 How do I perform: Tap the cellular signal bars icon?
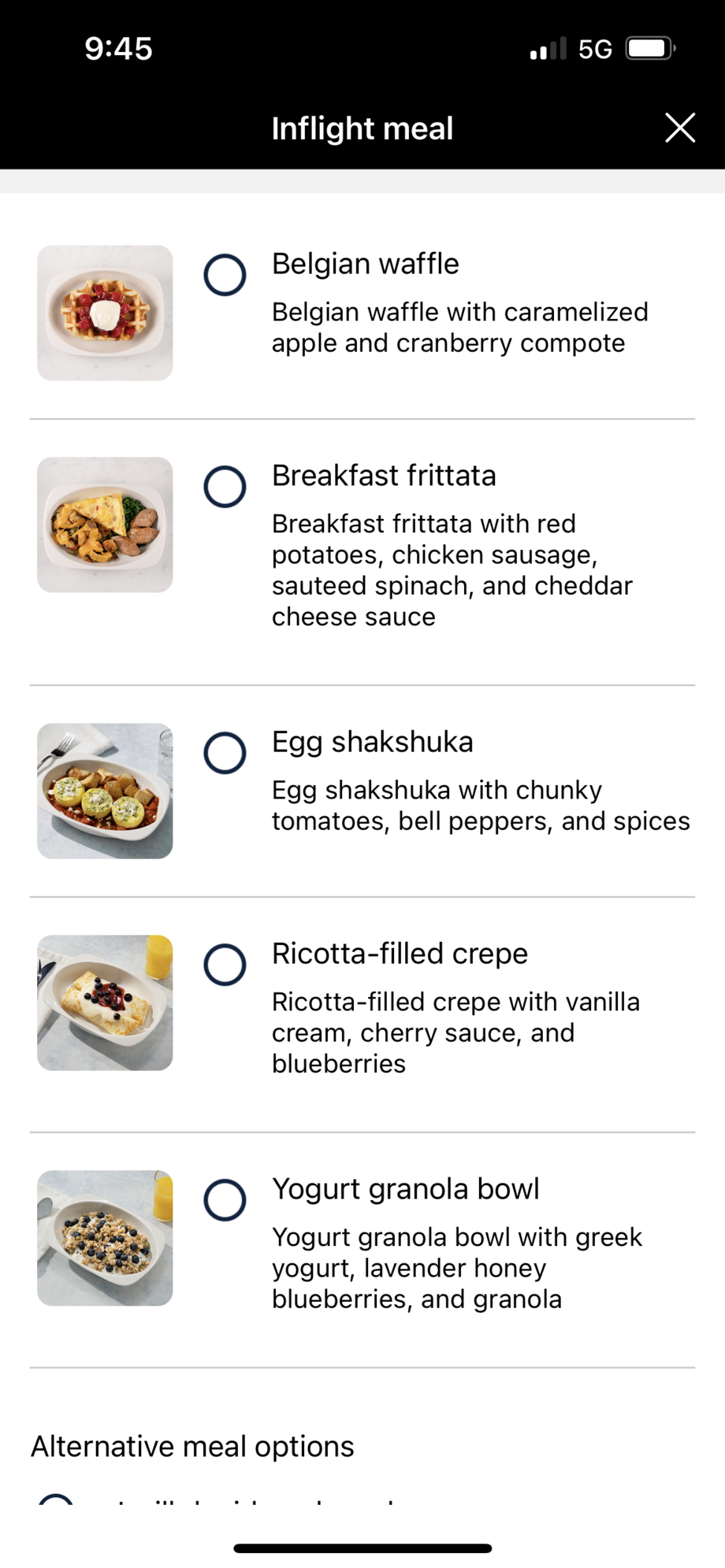coord(548,49)
